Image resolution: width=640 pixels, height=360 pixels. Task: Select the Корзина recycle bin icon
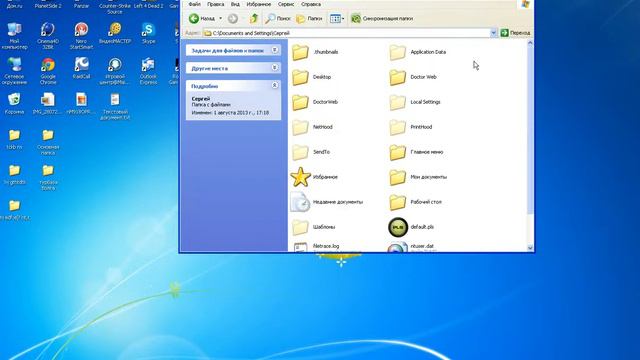tap(14, 104)
